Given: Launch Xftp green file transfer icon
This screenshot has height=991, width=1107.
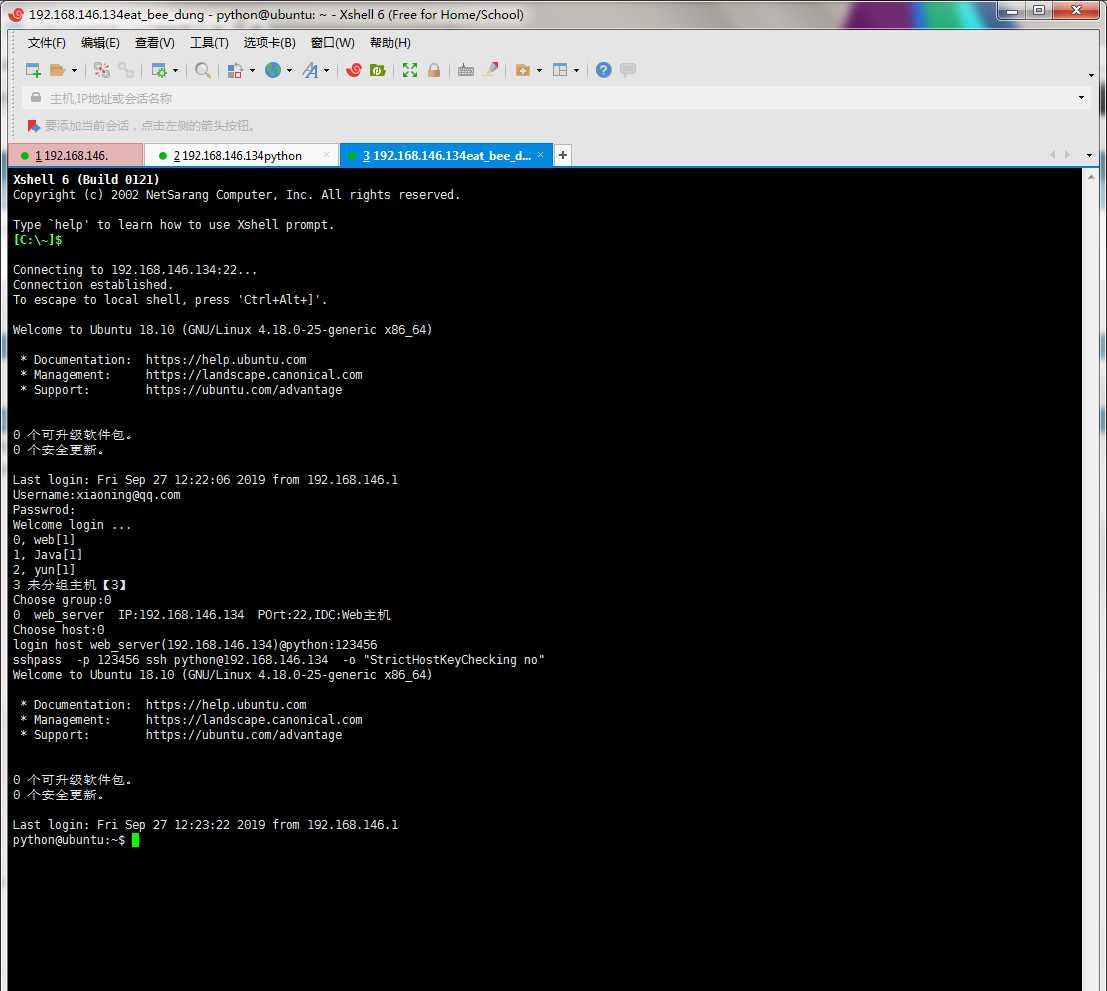Looking at the screenshot, I should click(378, 70).
